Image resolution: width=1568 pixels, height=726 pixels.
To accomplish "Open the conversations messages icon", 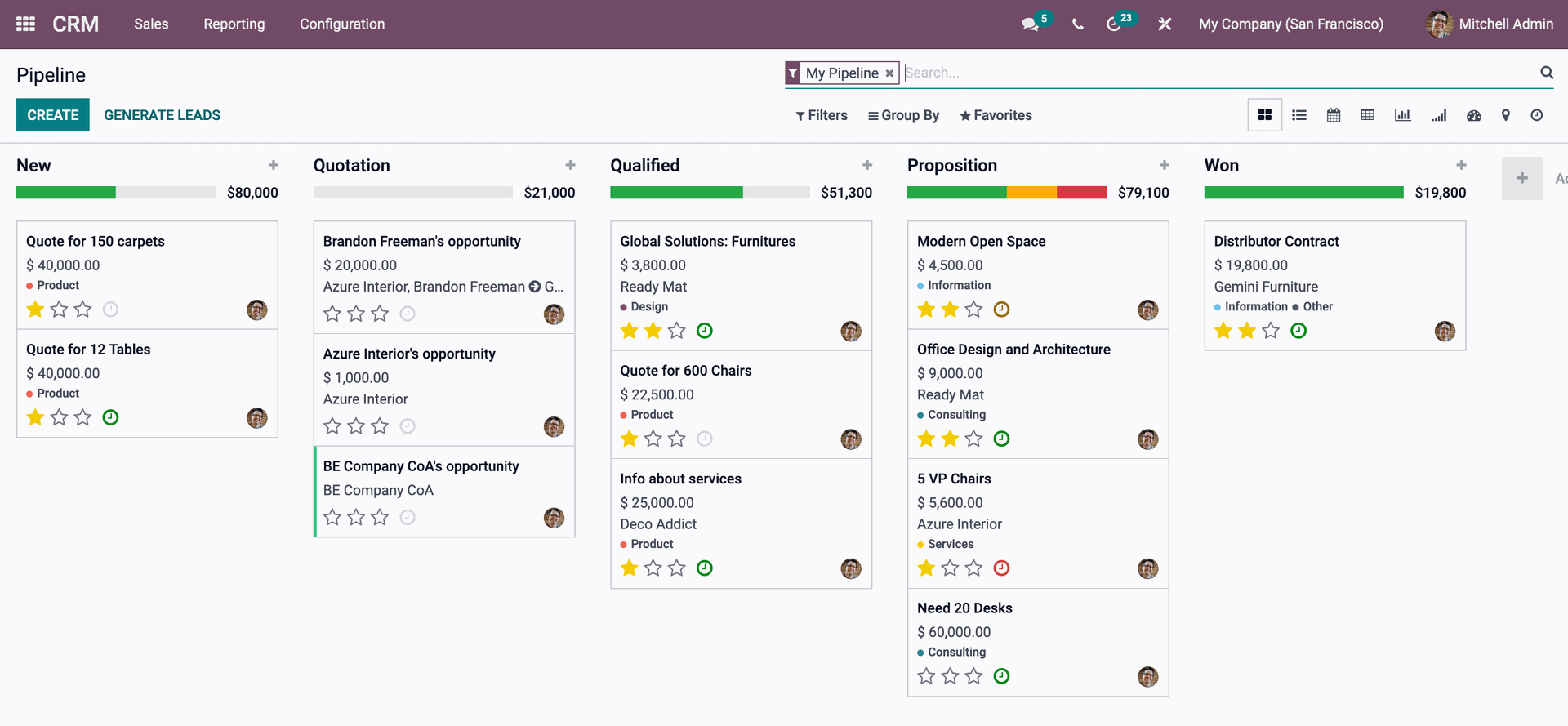I will point(1030,24).
